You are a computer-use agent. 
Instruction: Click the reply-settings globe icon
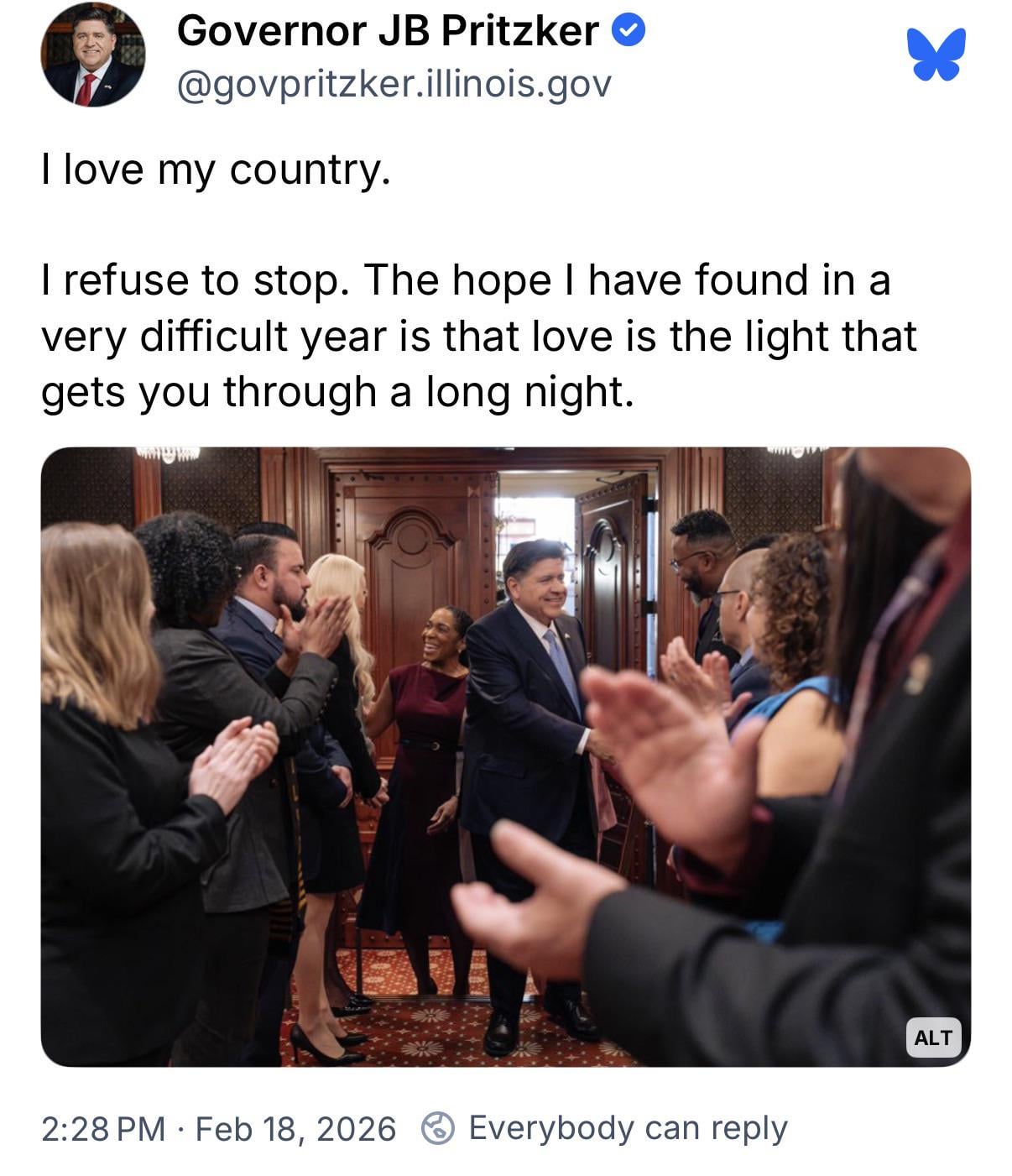(437, 1127)
